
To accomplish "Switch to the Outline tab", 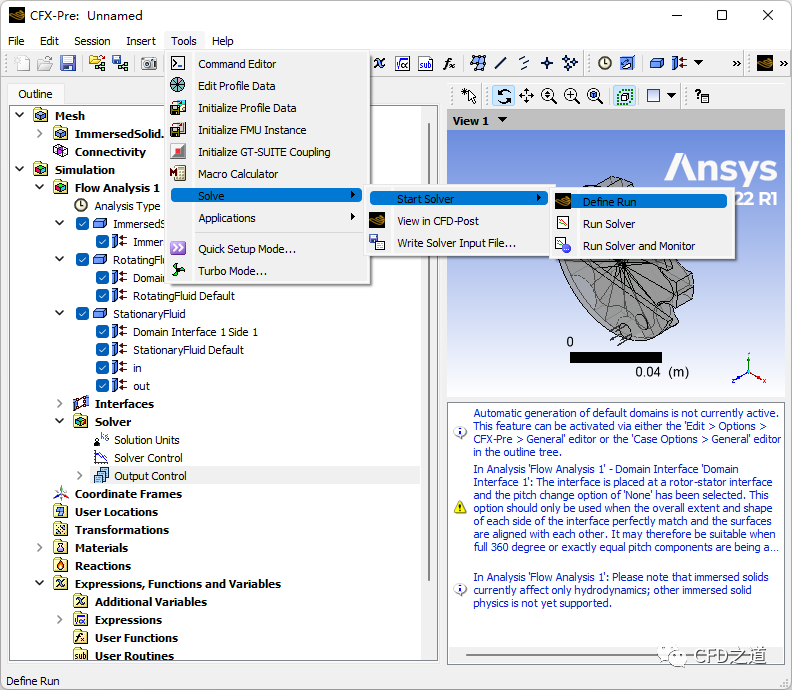I will click(x=35, y=94).
